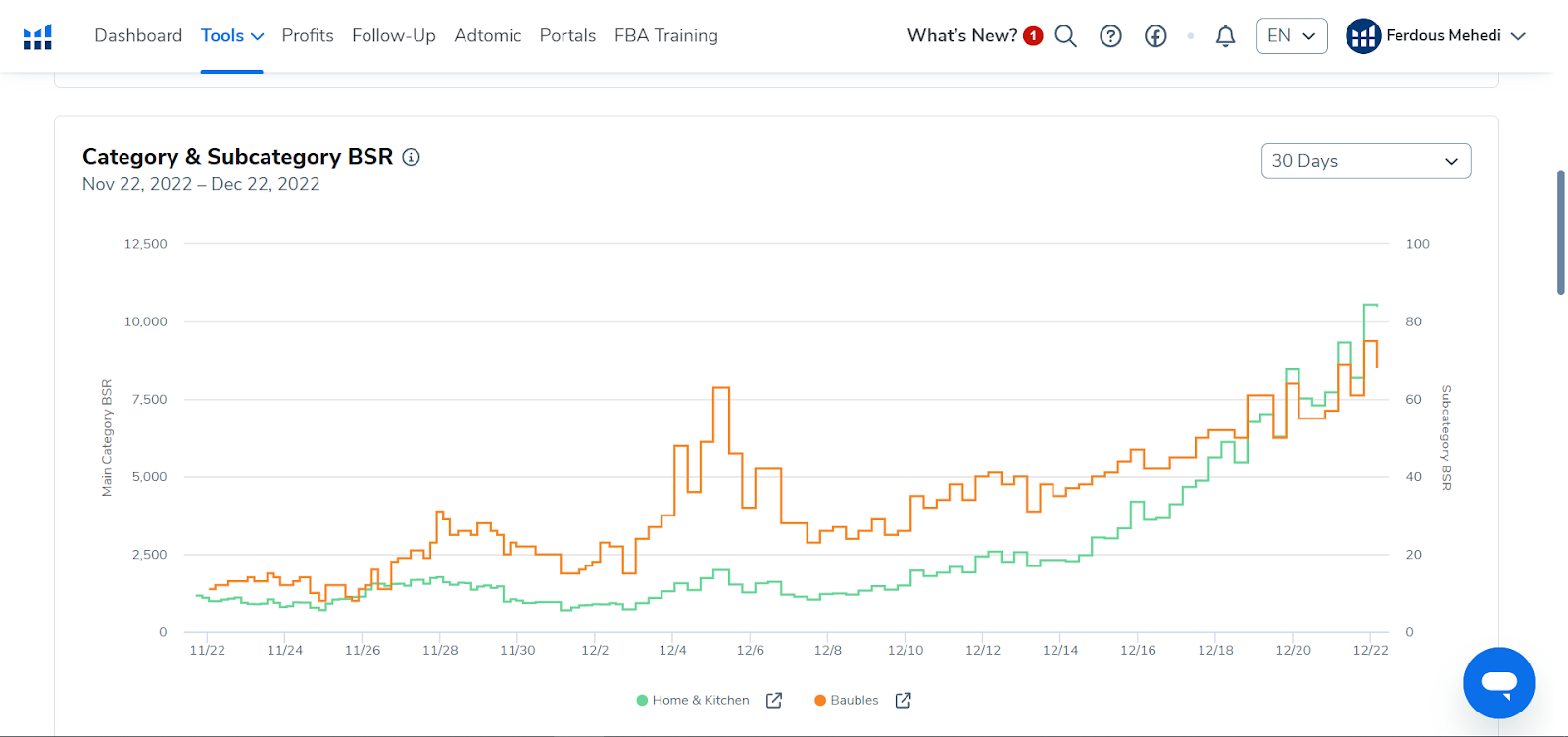Click the Helium 10 logo icon

38,37
